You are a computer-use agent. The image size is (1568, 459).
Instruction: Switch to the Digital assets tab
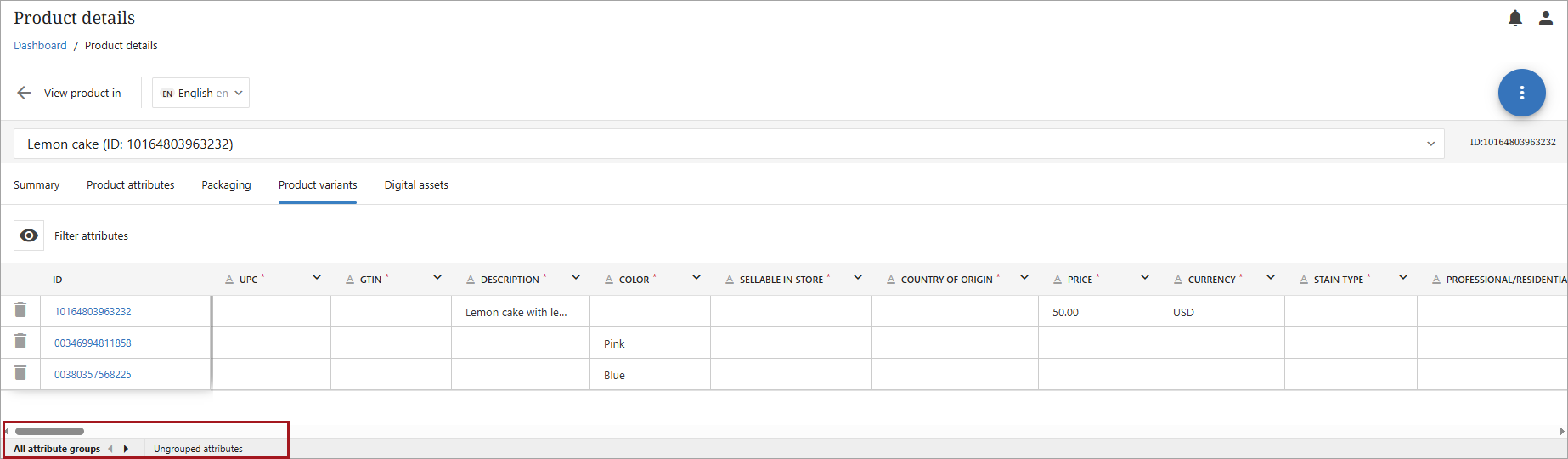[x=415, y=184]
